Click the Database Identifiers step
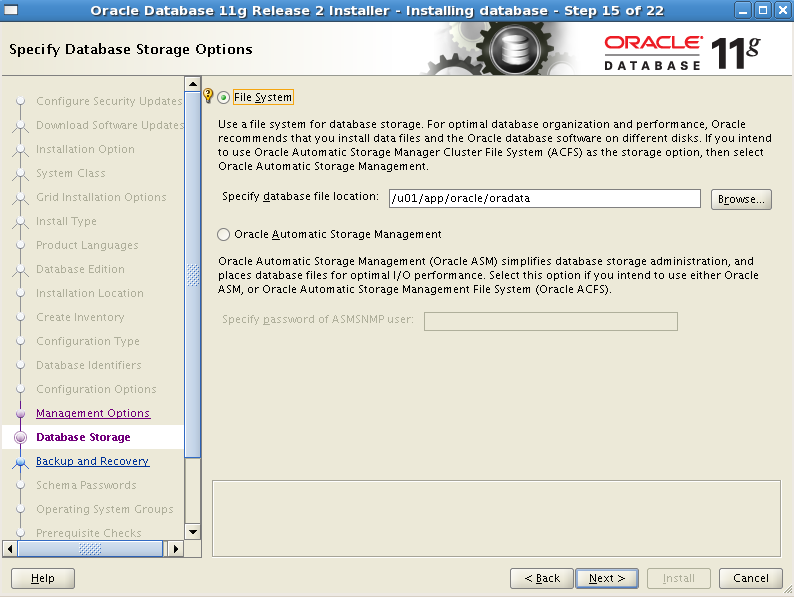Image resolution: width=794 pixels, height=597 pixels. tap(89, 365)
